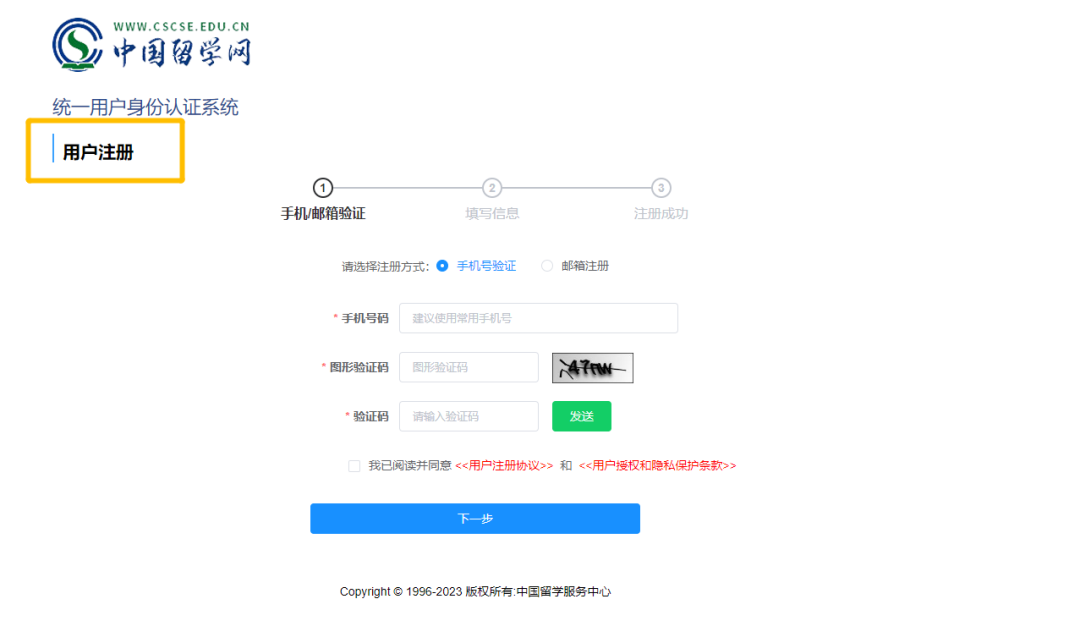Click the step 1 circle indicator

click(x=322, y=188)
